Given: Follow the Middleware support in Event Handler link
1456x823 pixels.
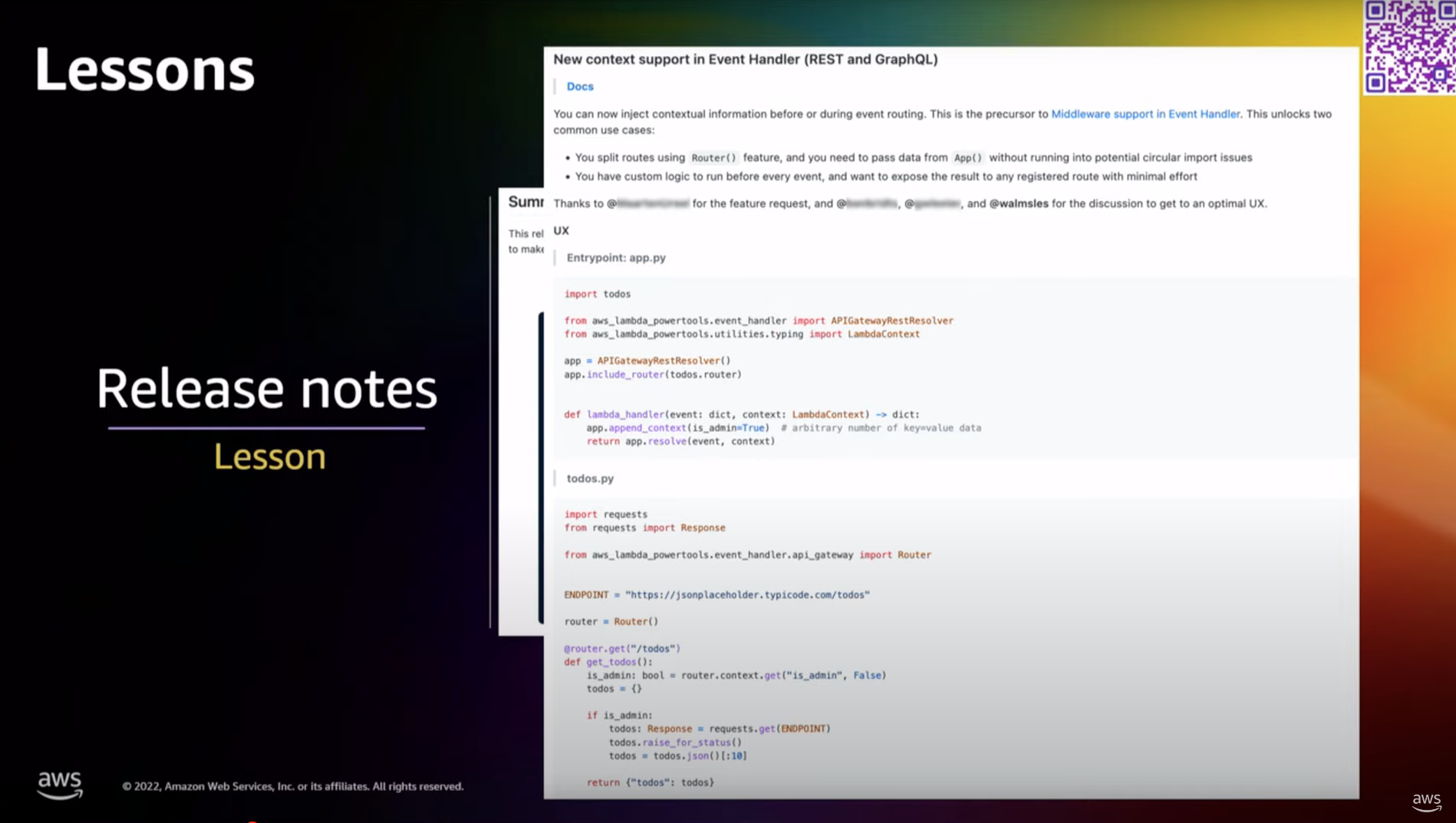Looking at the screenshot, I should click(x=1145, y=114).
